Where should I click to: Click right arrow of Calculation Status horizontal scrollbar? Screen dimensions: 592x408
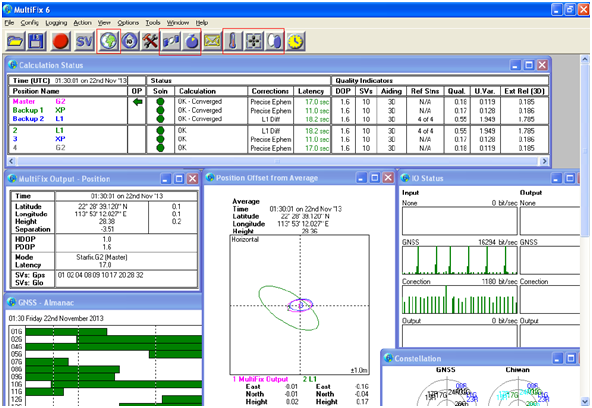(x=544, y=161)
